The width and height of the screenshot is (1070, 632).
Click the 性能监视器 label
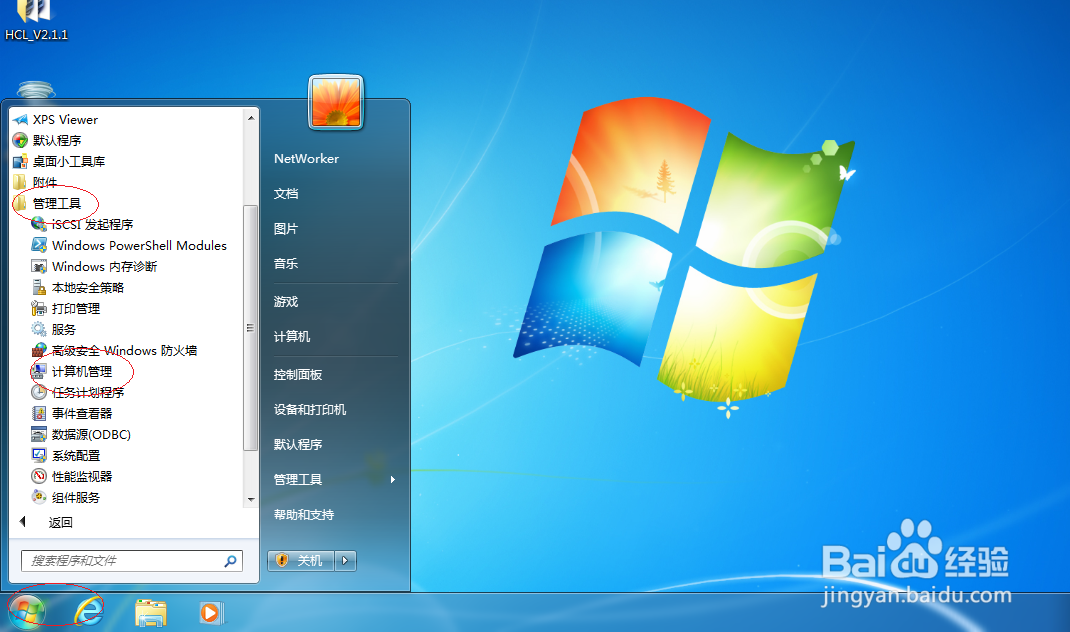tap(82, 476)
